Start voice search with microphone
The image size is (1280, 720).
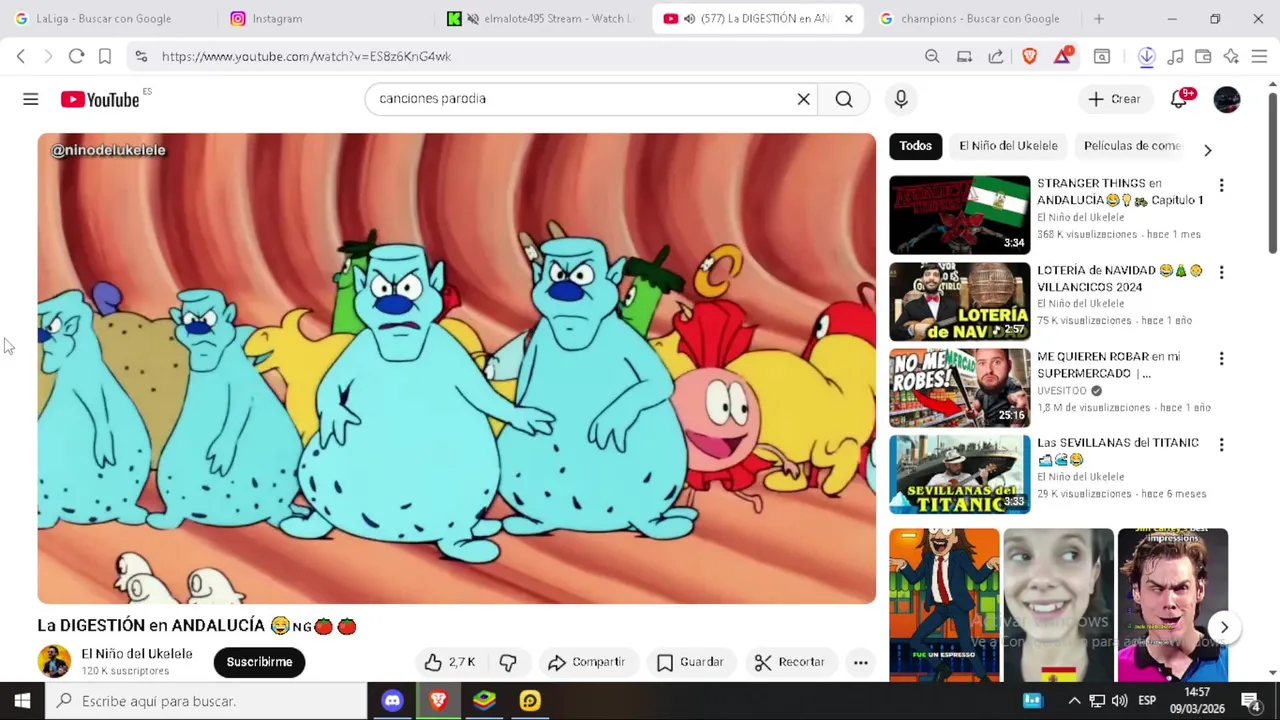[901, 99]
